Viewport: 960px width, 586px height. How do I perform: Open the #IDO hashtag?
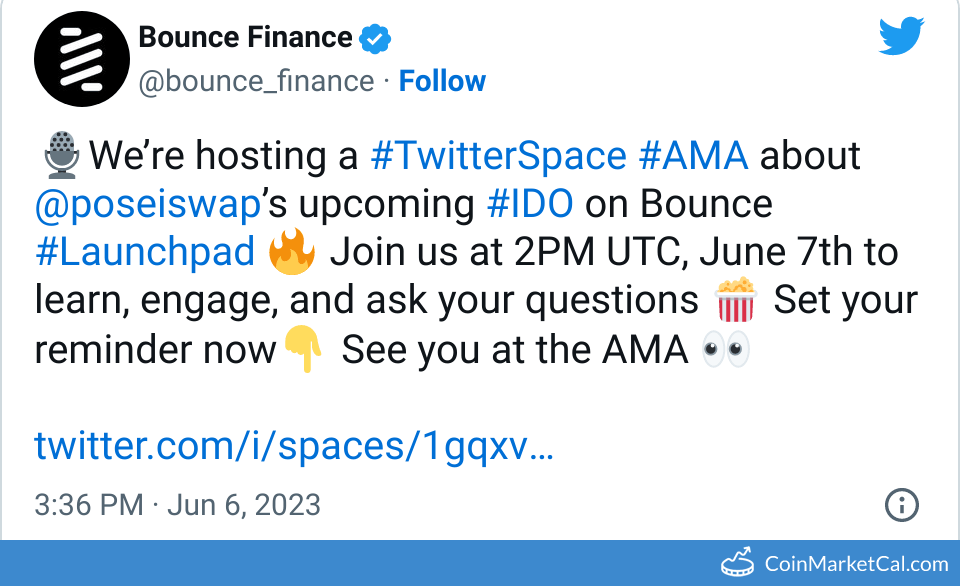[530, 204]
